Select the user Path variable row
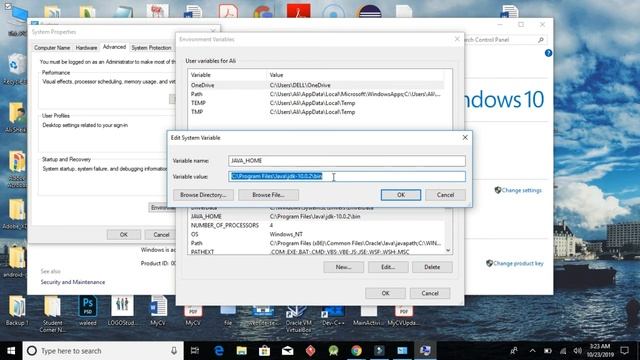 [x=317, y=94]
